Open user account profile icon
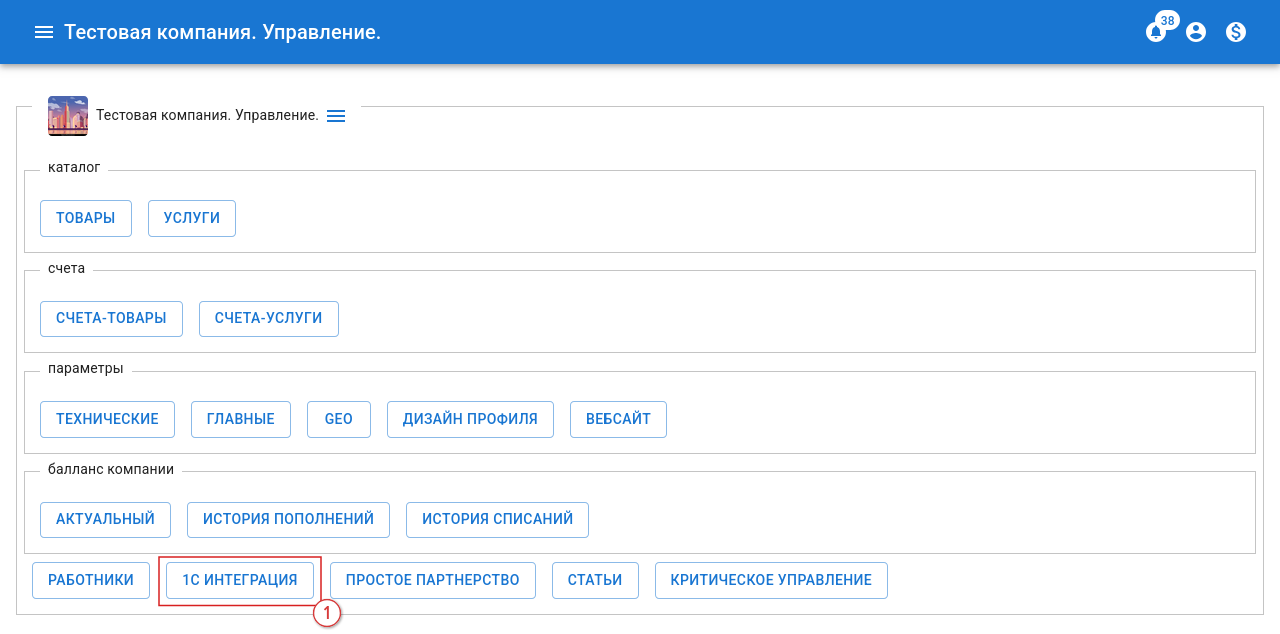The height and width of the screenshot is (634, 1280). pyautogui.click(x=1196, y=32)
